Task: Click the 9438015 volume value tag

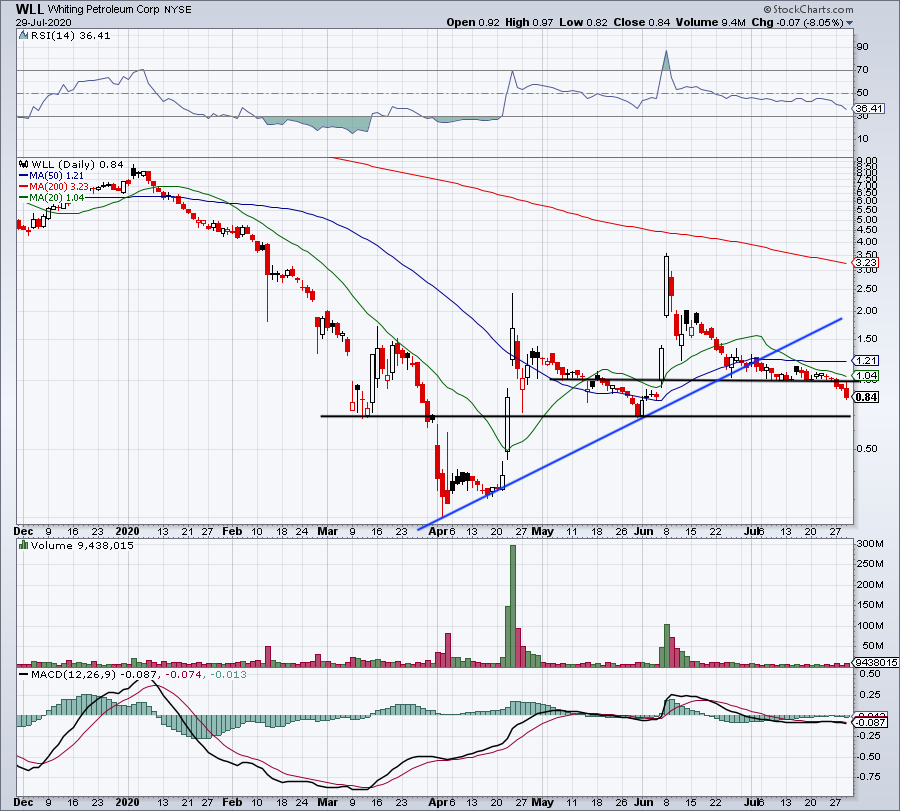Action: (x=876, y=662)
